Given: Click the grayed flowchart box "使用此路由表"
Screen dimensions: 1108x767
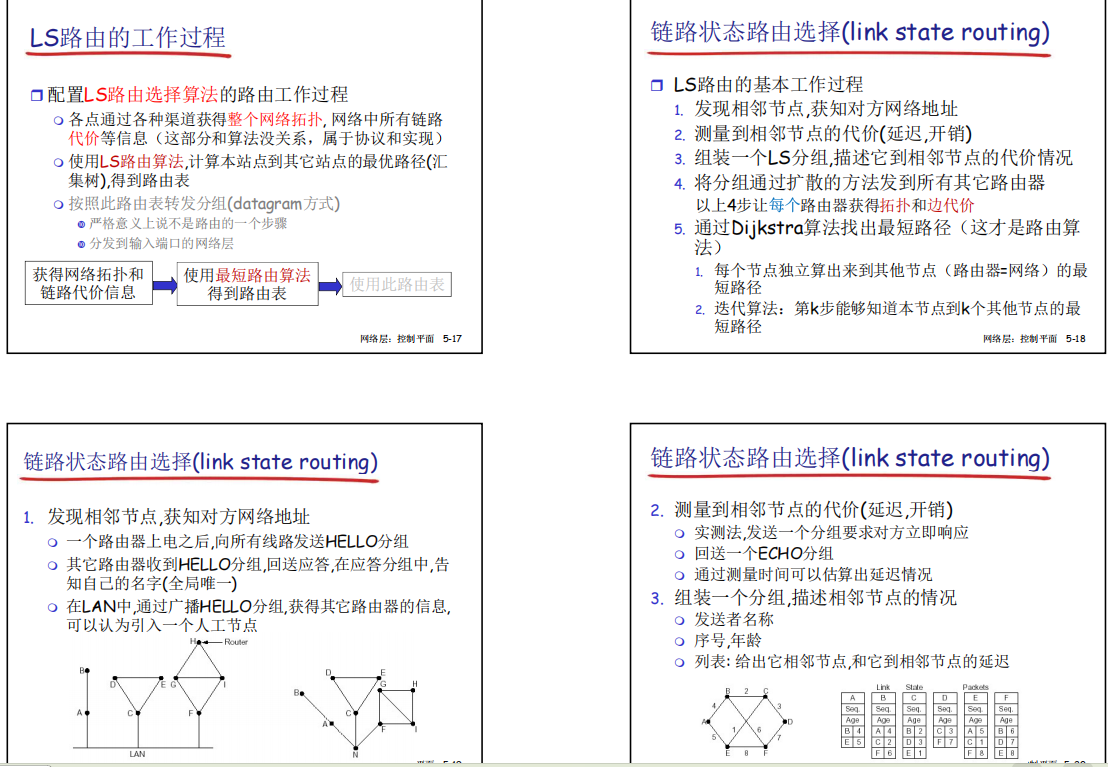Looking at the screenshot, I should 397,284.
